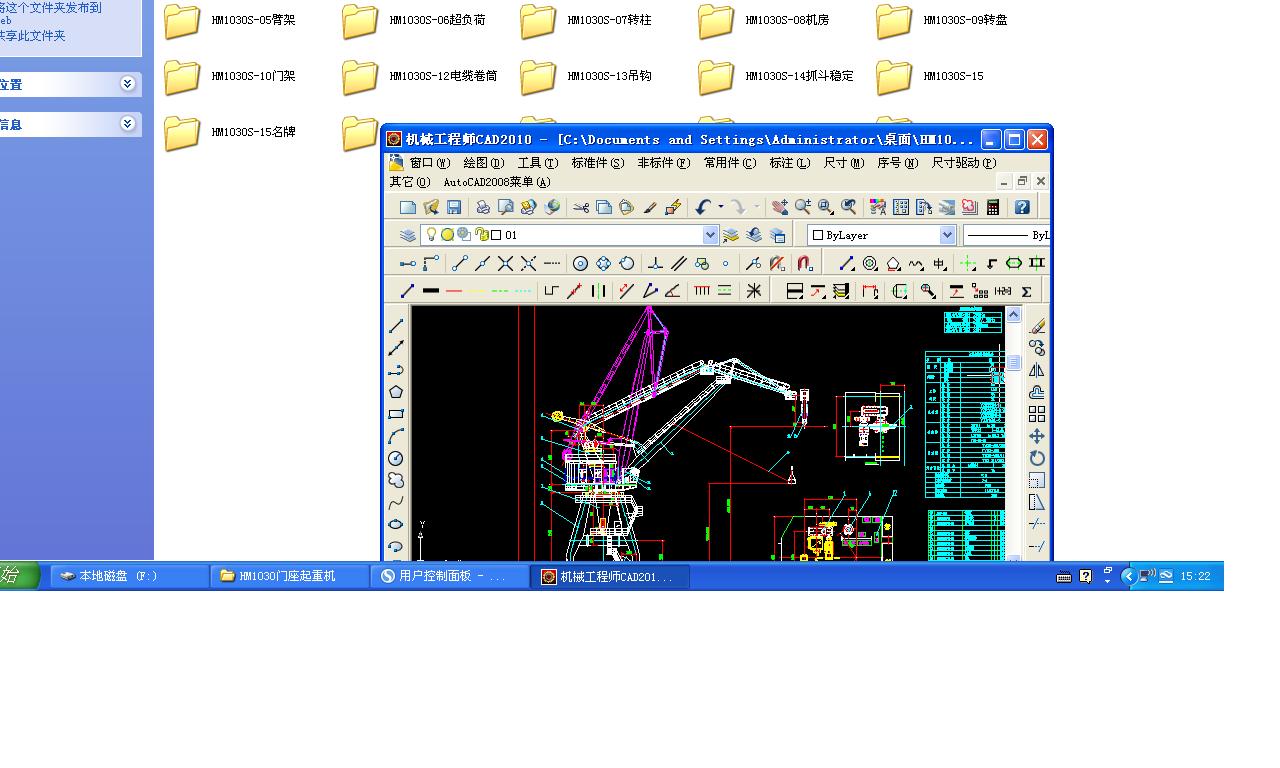Select folder HM1030S-09转盘
This screenshot has height=768, width=1280.
pyautogui.click(x=942, y=20)
